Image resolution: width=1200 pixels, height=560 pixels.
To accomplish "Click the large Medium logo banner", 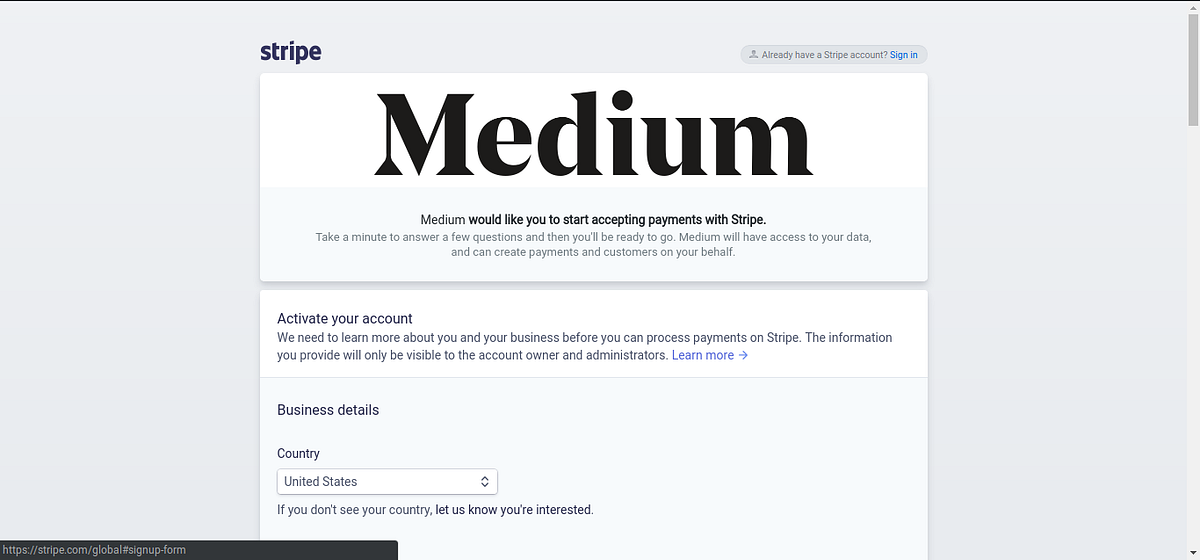I will [x=593, y=133].
